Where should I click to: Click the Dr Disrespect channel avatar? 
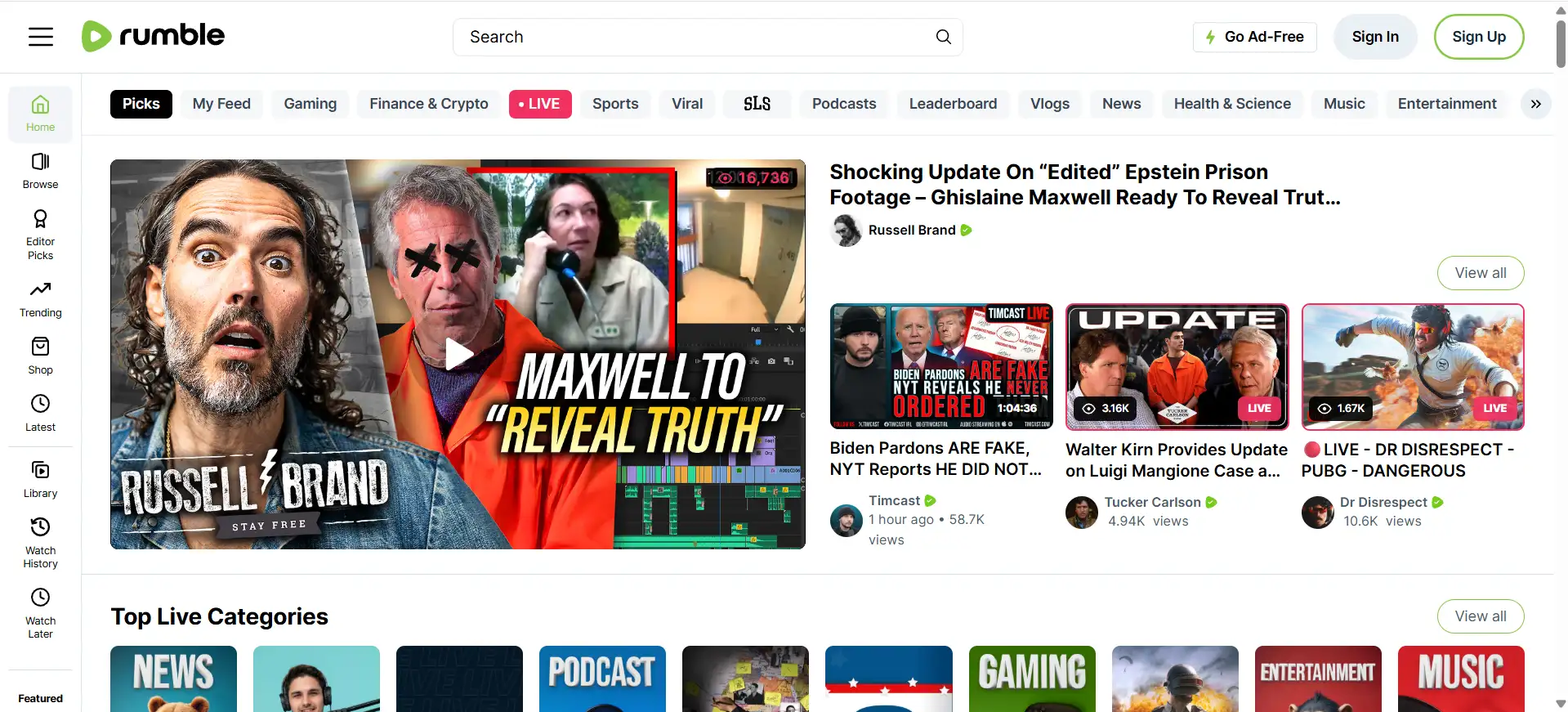point(1318,513)
